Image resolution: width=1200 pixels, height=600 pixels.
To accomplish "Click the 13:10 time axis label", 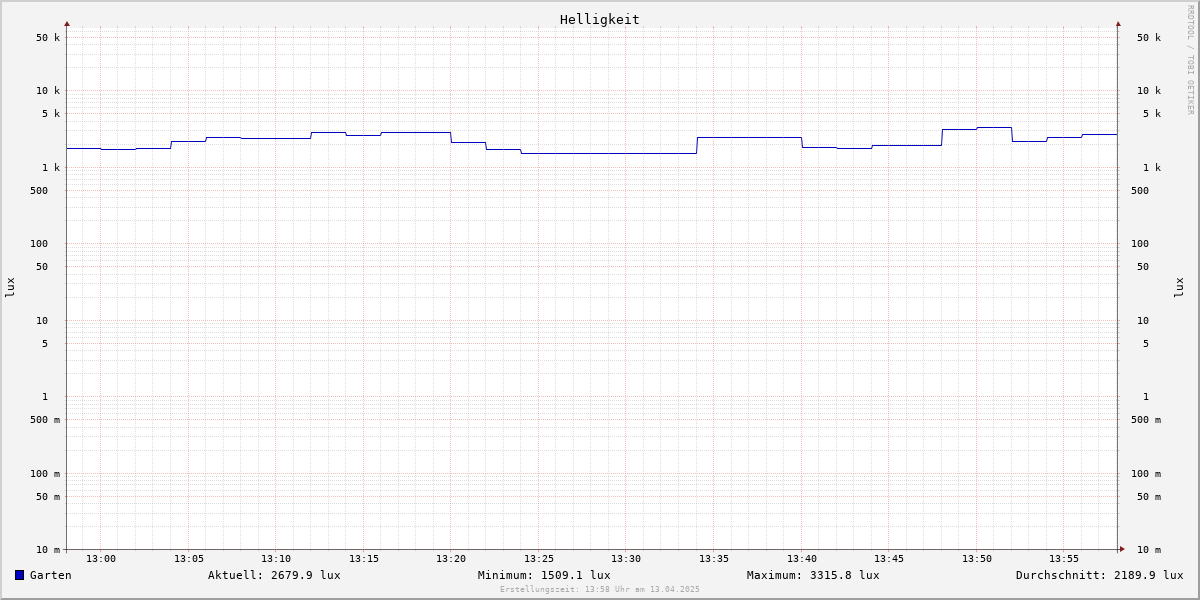I will coord(276,559).
